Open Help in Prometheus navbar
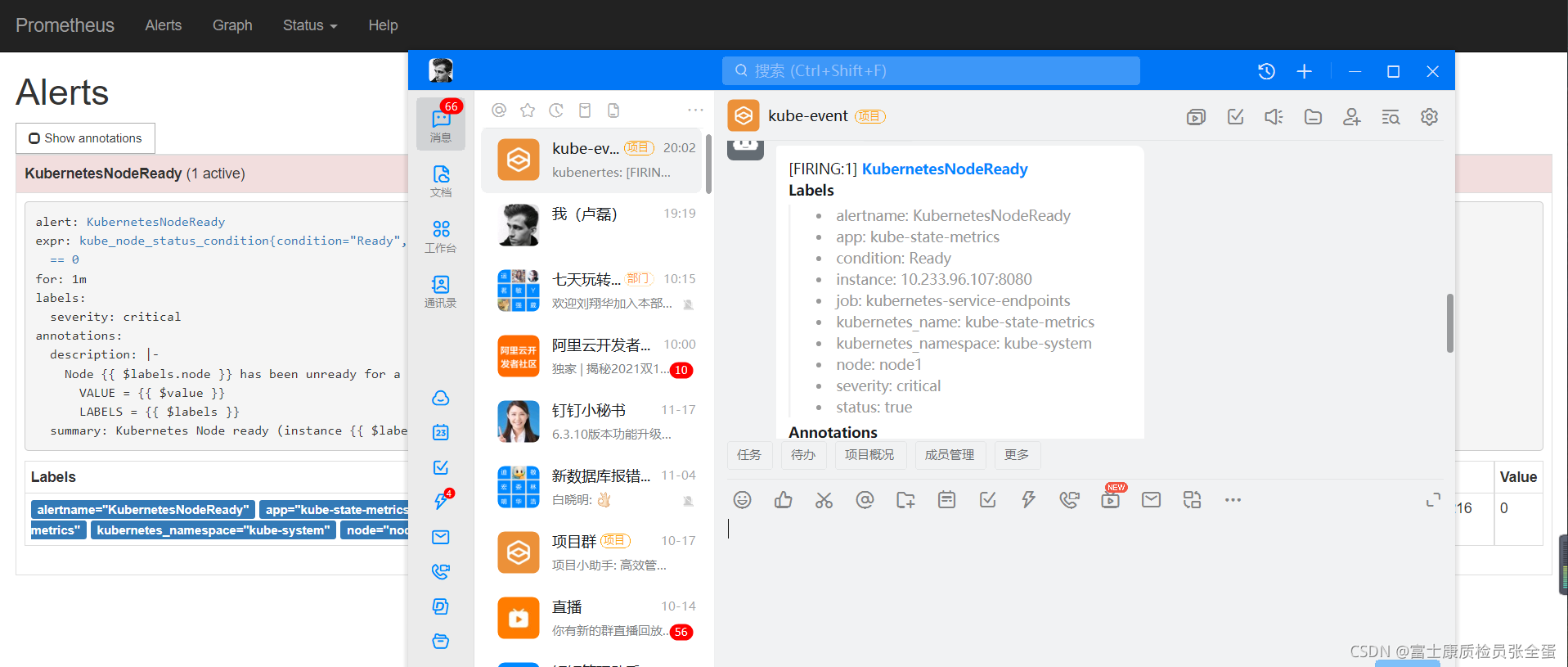The image size is (1568, 667). point(383,25)
